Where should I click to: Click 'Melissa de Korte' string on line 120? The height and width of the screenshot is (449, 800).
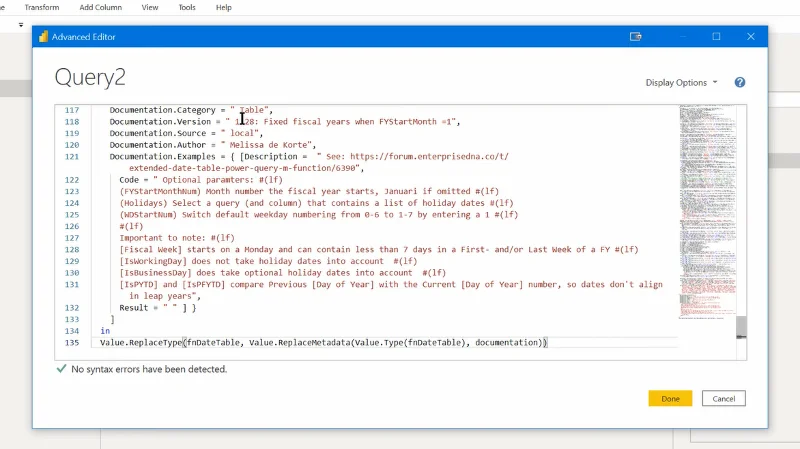268,145
